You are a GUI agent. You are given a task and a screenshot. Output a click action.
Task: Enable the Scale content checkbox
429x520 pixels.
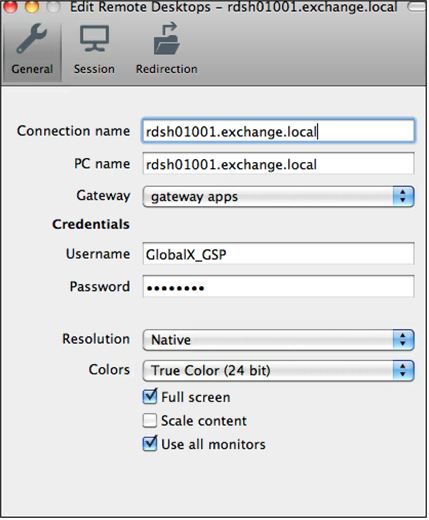point(150,420)
